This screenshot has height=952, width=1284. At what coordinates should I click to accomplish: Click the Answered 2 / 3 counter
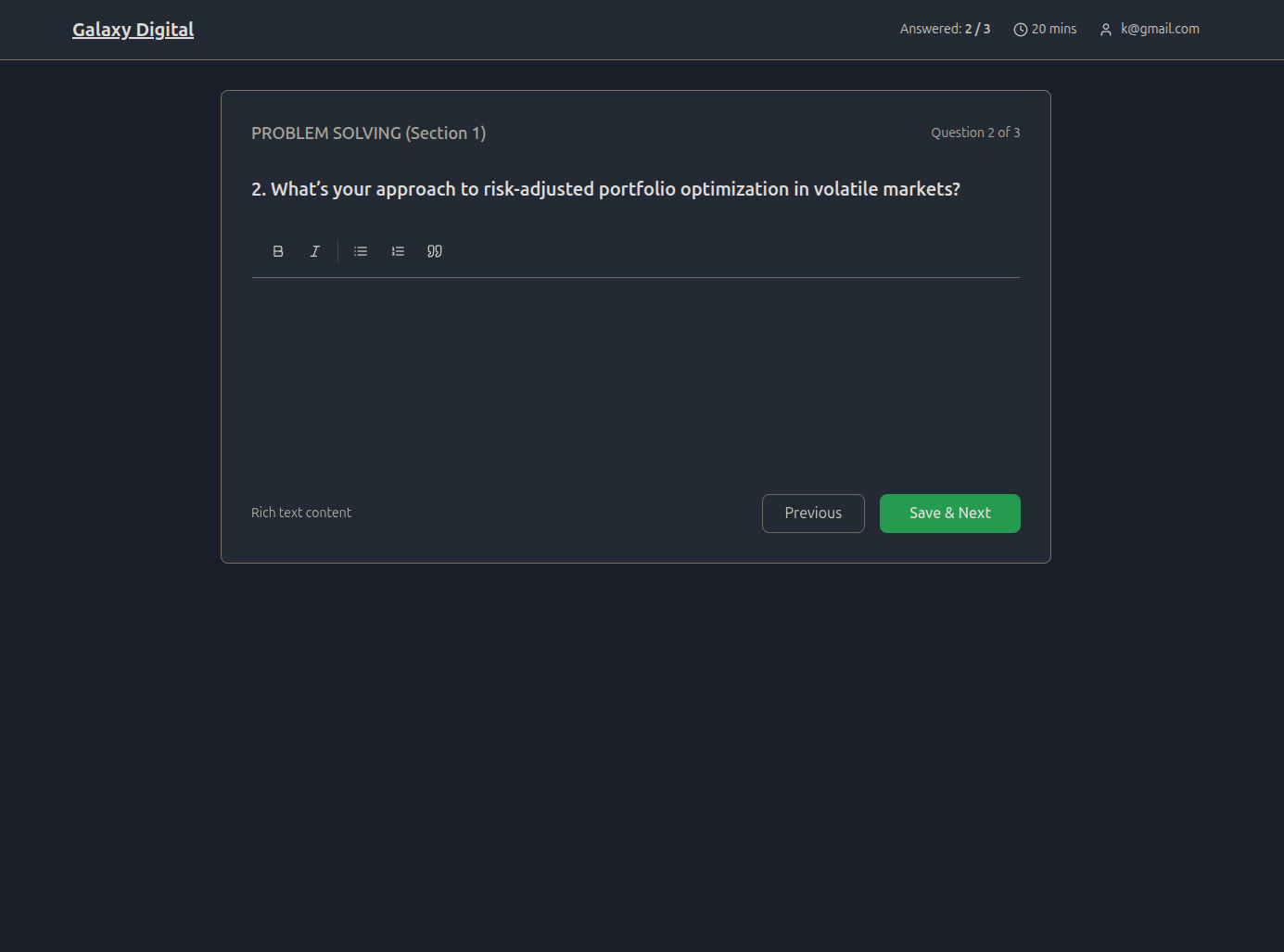click(945, 29)
